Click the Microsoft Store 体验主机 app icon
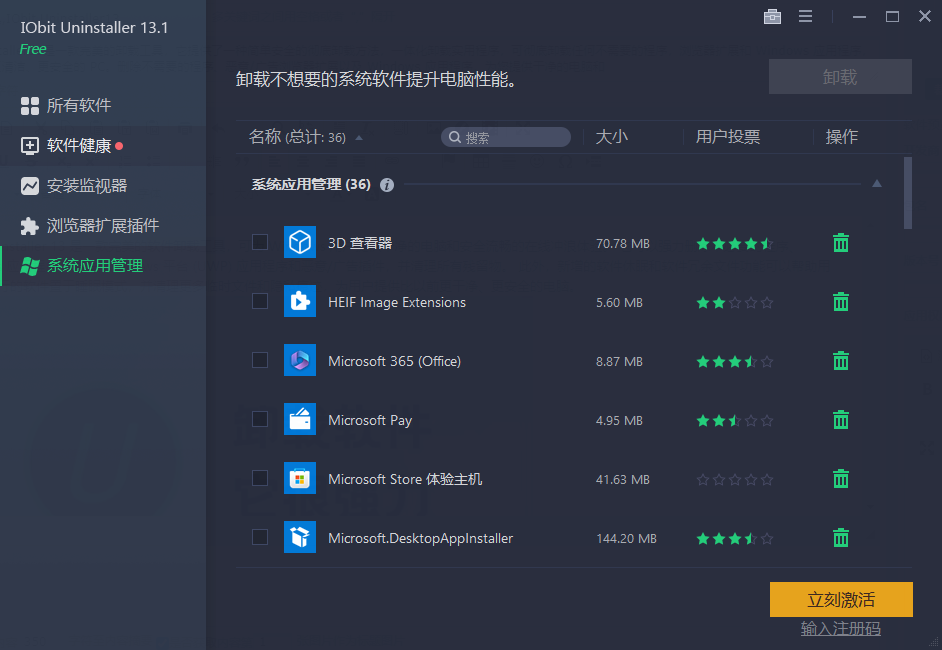Viewport: 942px width, 650px height. (x=300, y=478)
